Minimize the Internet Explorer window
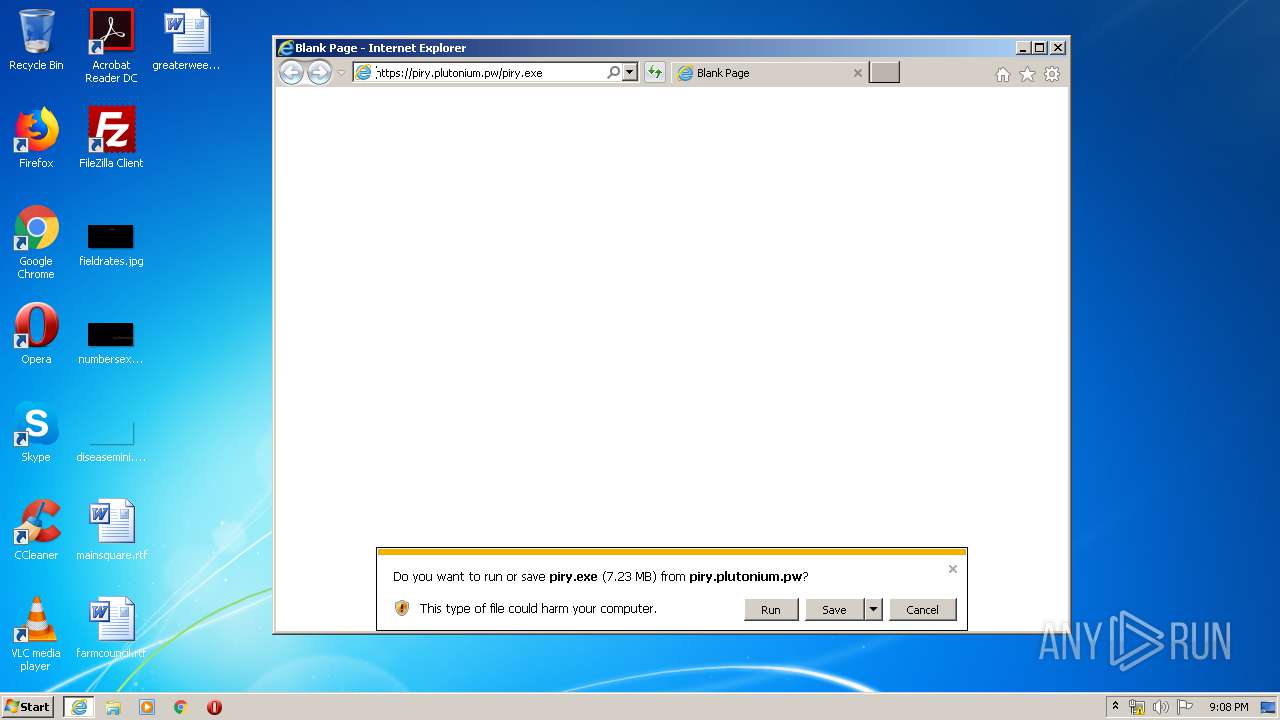This screenshot has width=1280, height=720. tap(1023, 47)
